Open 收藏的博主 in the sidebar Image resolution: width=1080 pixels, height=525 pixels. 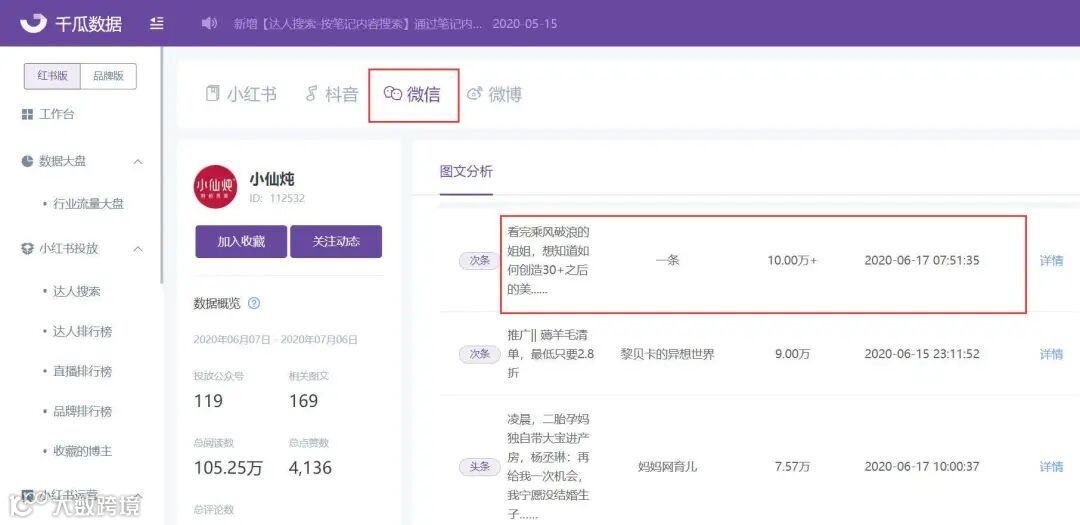point(82,451)
